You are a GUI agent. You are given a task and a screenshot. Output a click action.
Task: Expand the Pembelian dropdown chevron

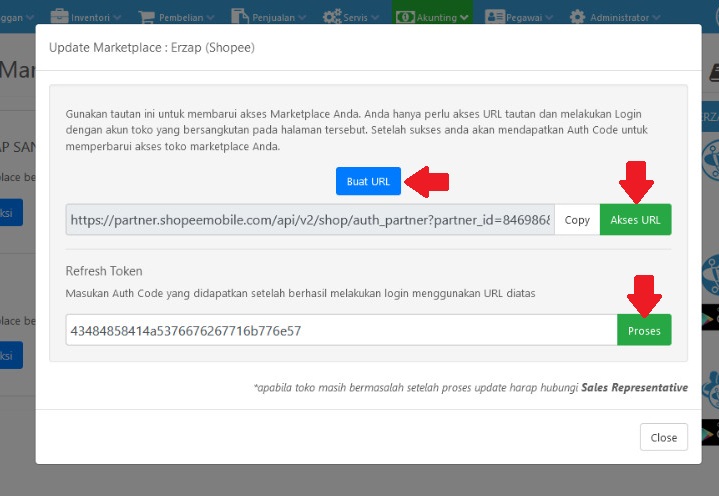(210, 18)
